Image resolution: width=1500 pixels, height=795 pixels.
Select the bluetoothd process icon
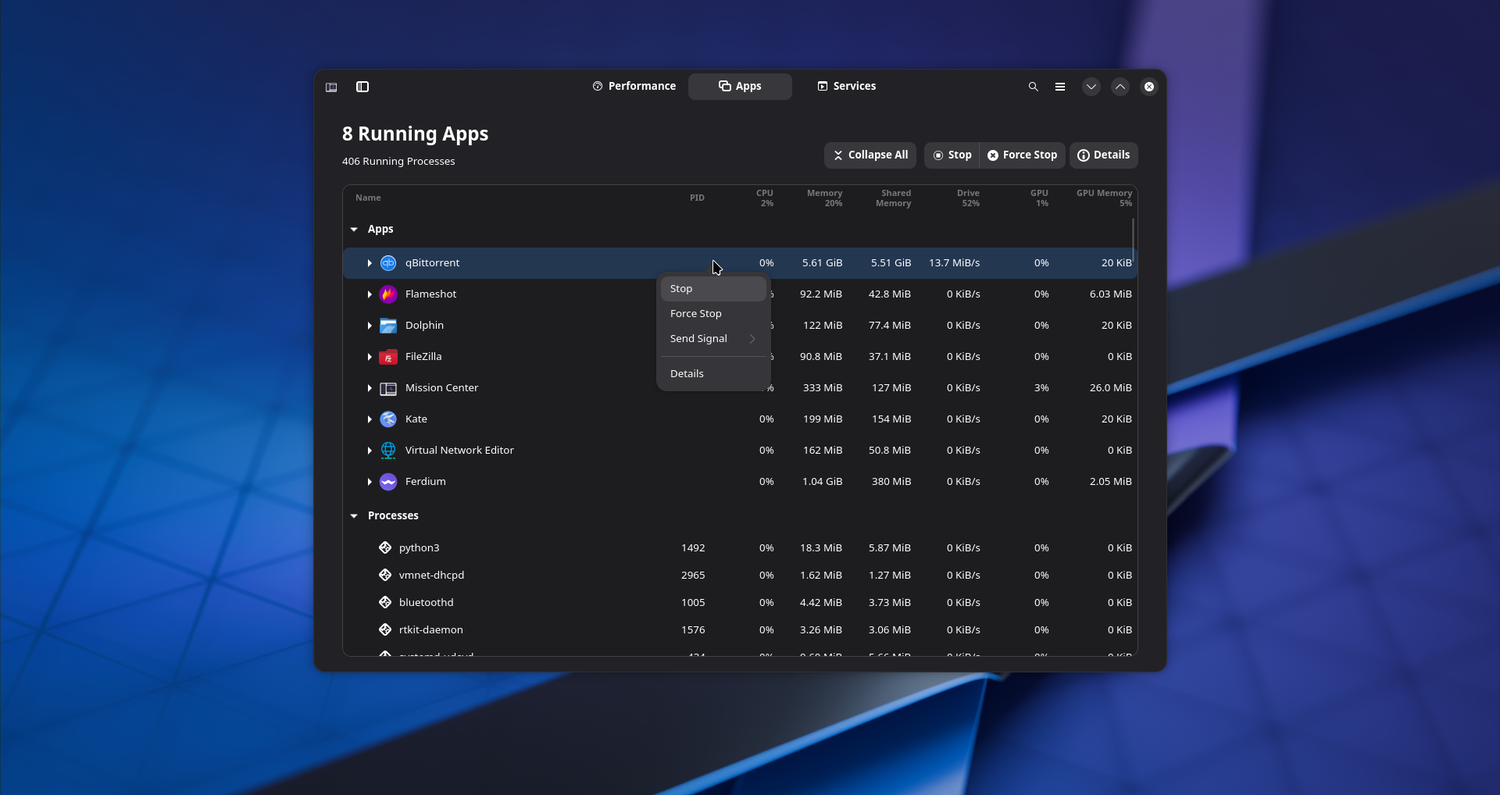click(x=385, y=602)
